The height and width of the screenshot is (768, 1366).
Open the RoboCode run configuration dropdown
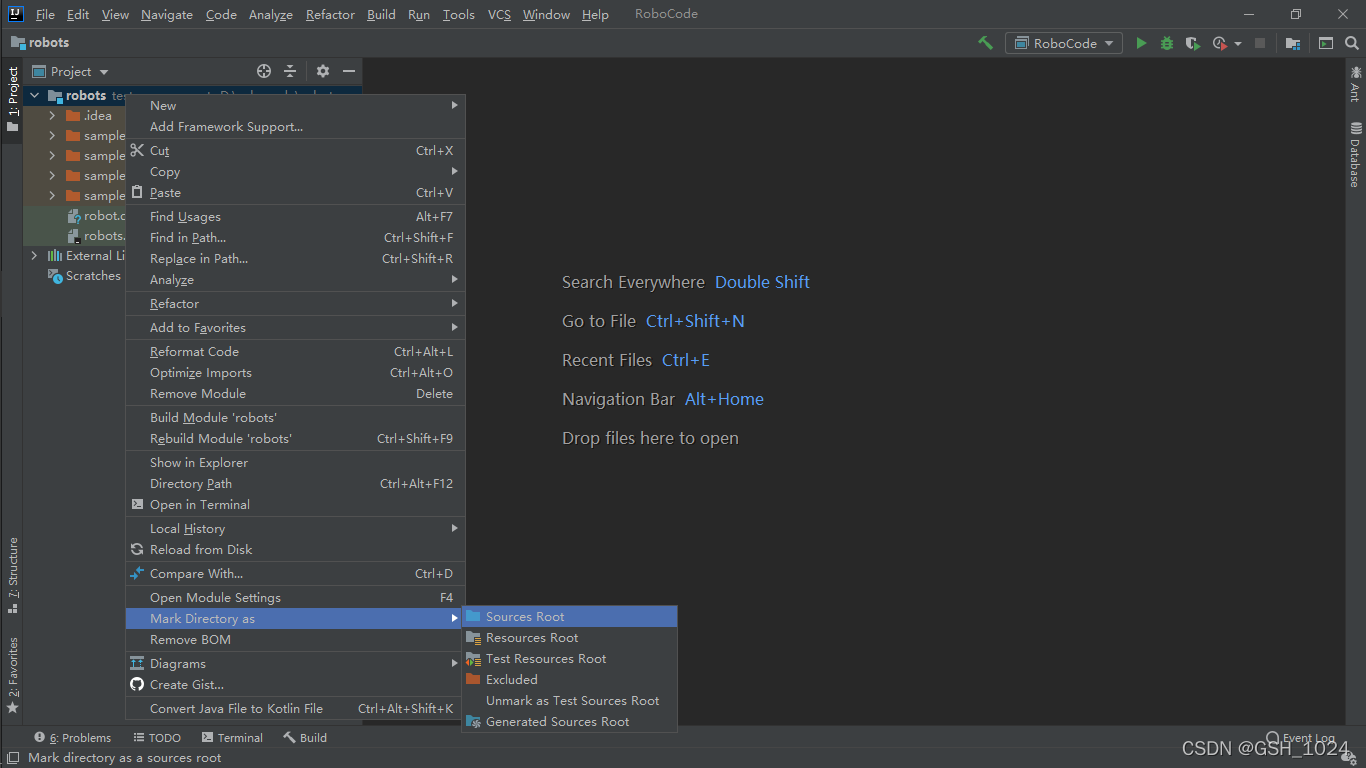[x=1064, y=43]
